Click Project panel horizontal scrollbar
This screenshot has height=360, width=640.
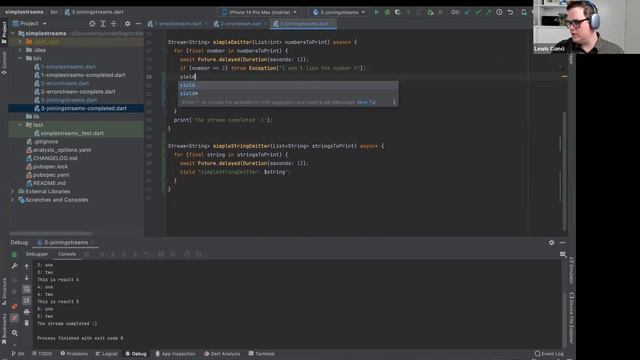[x=50, y=233]
